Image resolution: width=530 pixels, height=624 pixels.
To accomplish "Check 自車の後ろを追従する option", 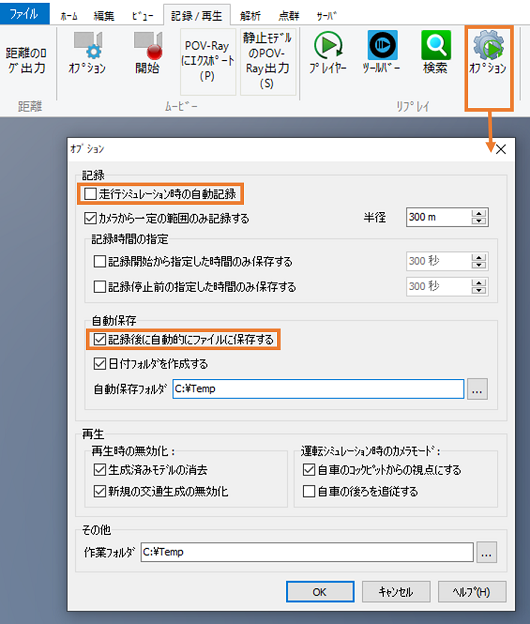I will (309, 491).
